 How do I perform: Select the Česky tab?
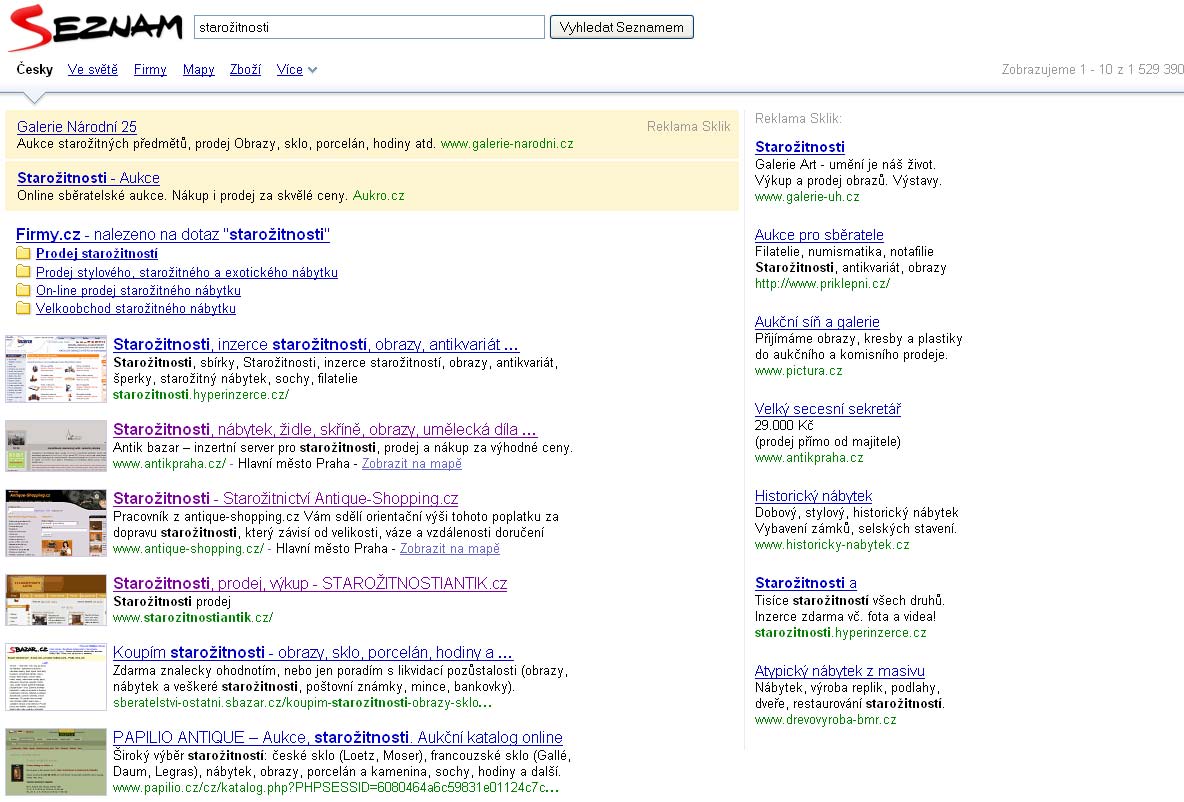[35, 69]
